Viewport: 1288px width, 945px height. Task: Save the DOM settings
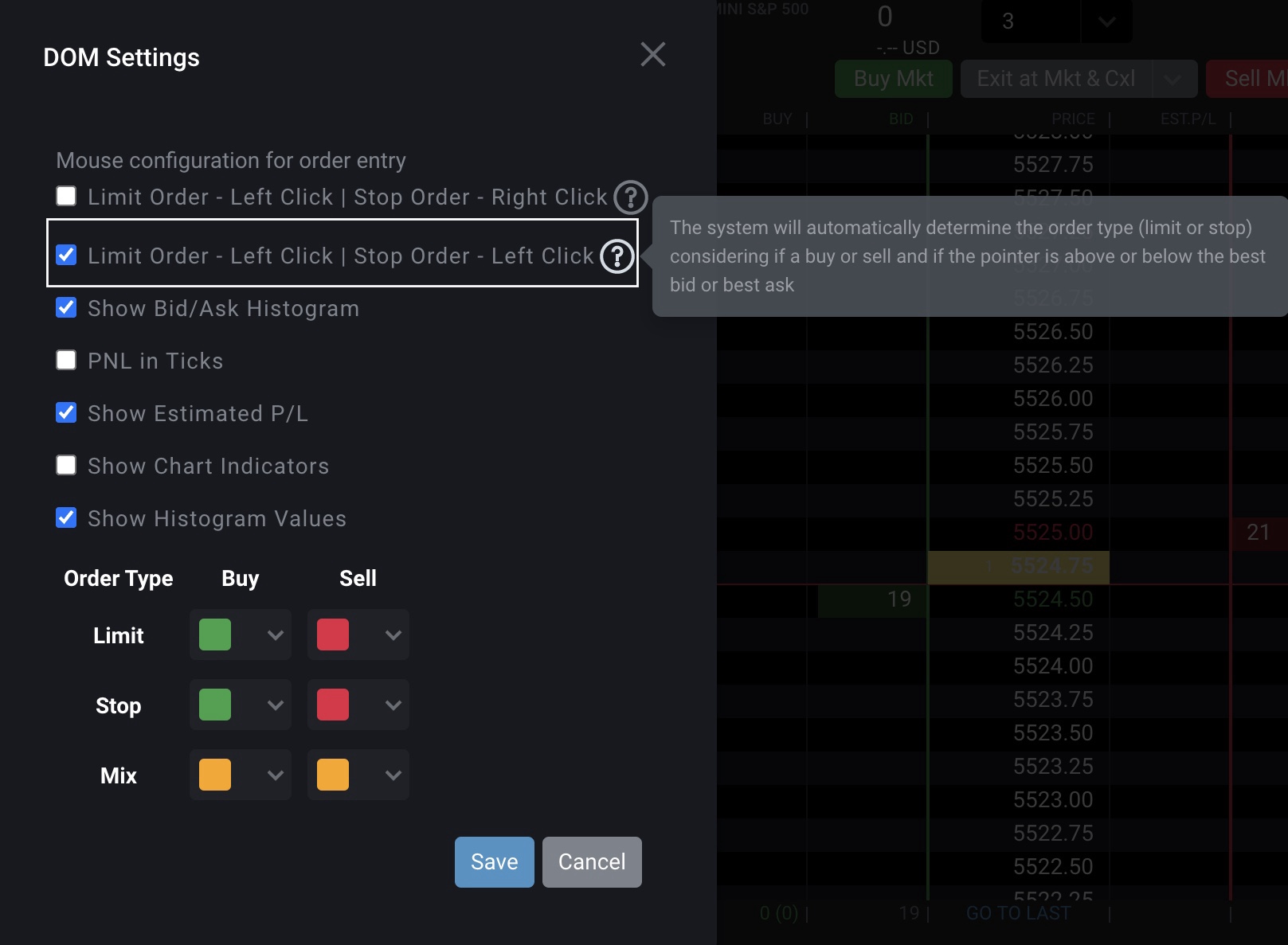click(x=494, y=862)
